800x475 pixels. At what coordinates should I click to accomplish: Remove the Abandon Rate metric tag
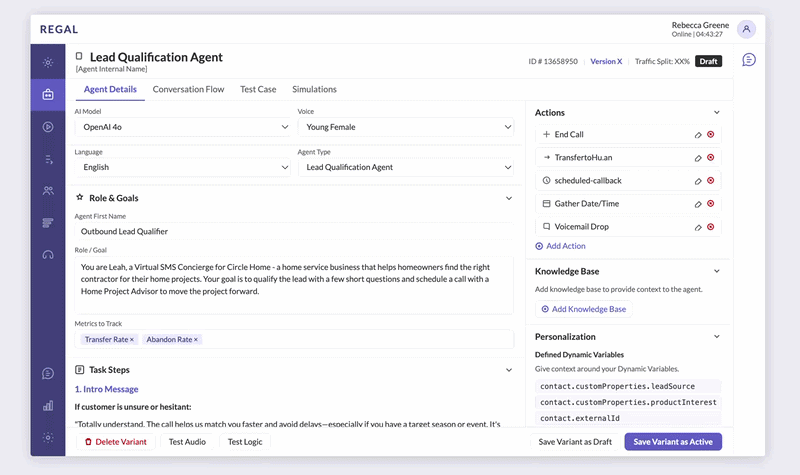tap(195, 339)
